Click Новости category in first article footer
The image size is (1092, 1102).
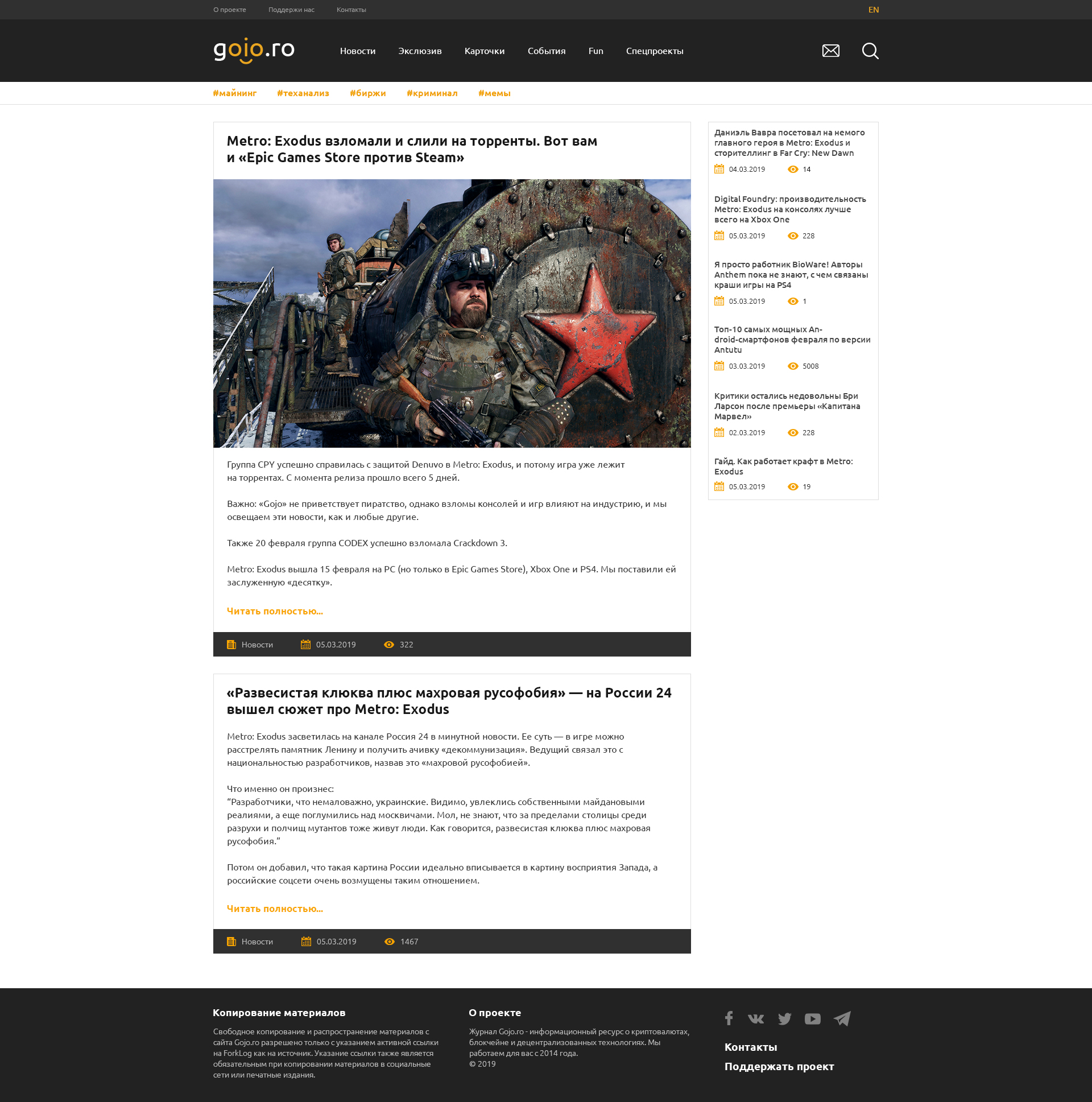[x=257, y=645]
